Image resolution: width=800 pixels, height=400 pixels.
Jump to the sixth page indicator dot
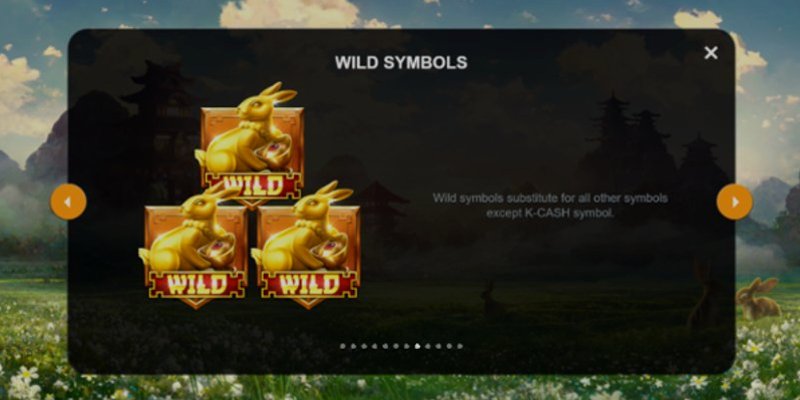coord(396,346)
